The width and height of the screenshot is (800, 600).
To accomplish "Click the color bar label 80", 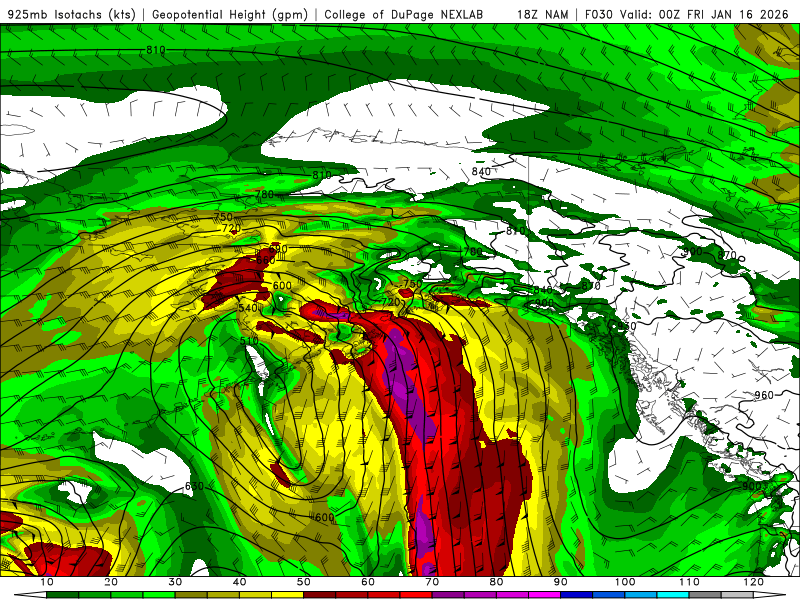I will (x=496, y=582).
